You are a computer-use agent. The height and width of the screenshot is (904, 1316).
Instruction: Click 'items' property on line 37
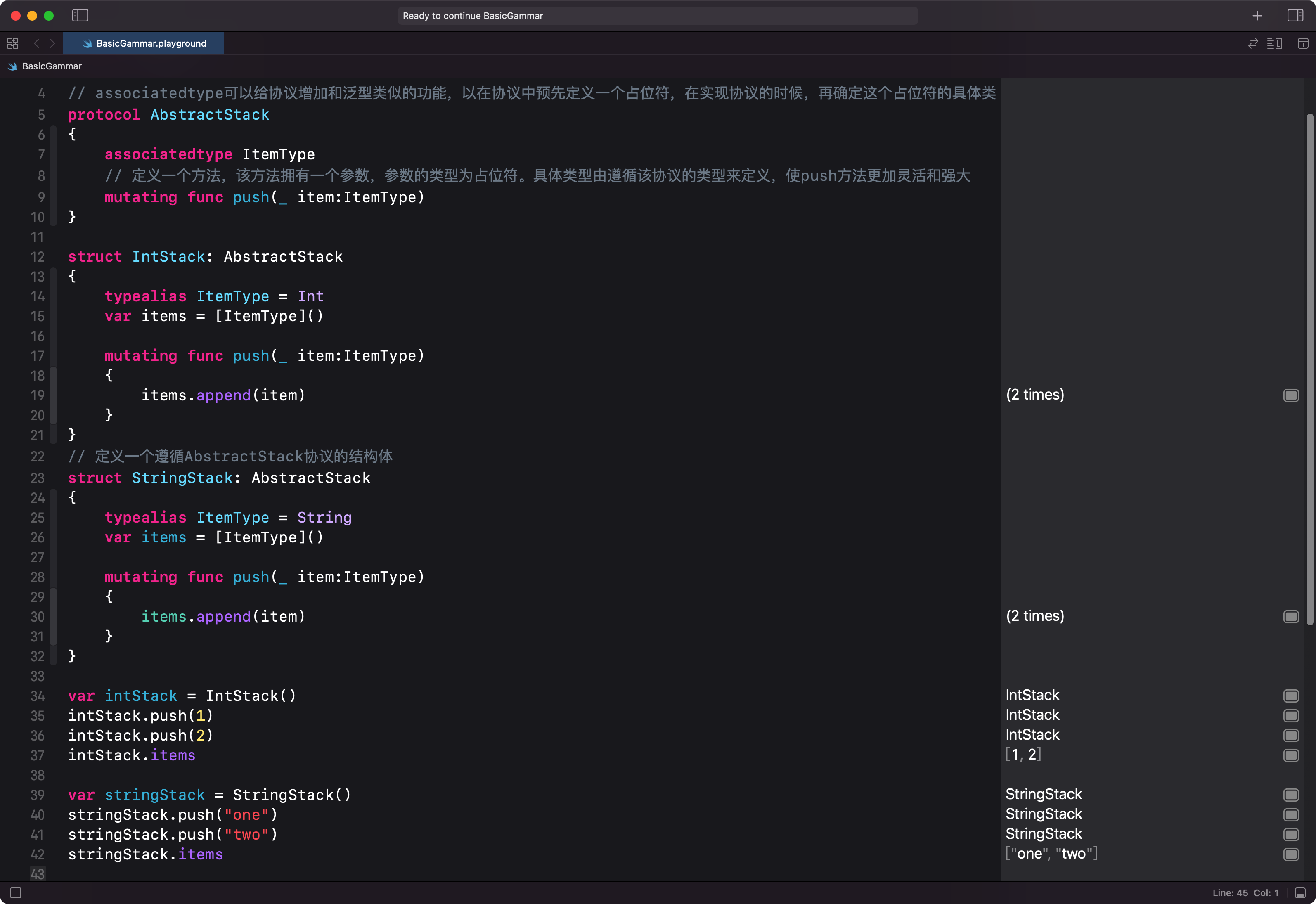click(173, 755)
